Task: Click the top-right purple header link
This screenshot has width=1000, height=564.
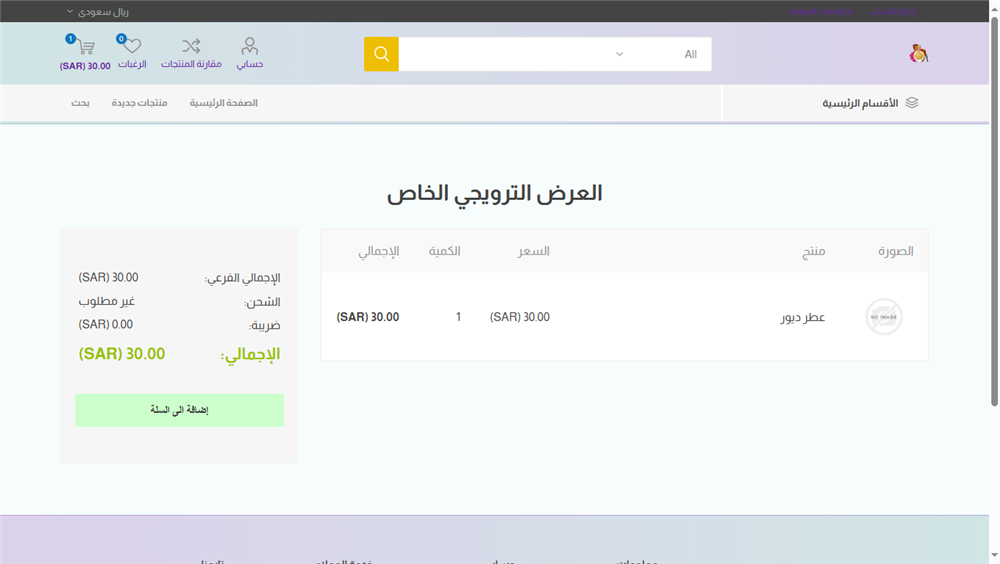Action: point(892,11)
